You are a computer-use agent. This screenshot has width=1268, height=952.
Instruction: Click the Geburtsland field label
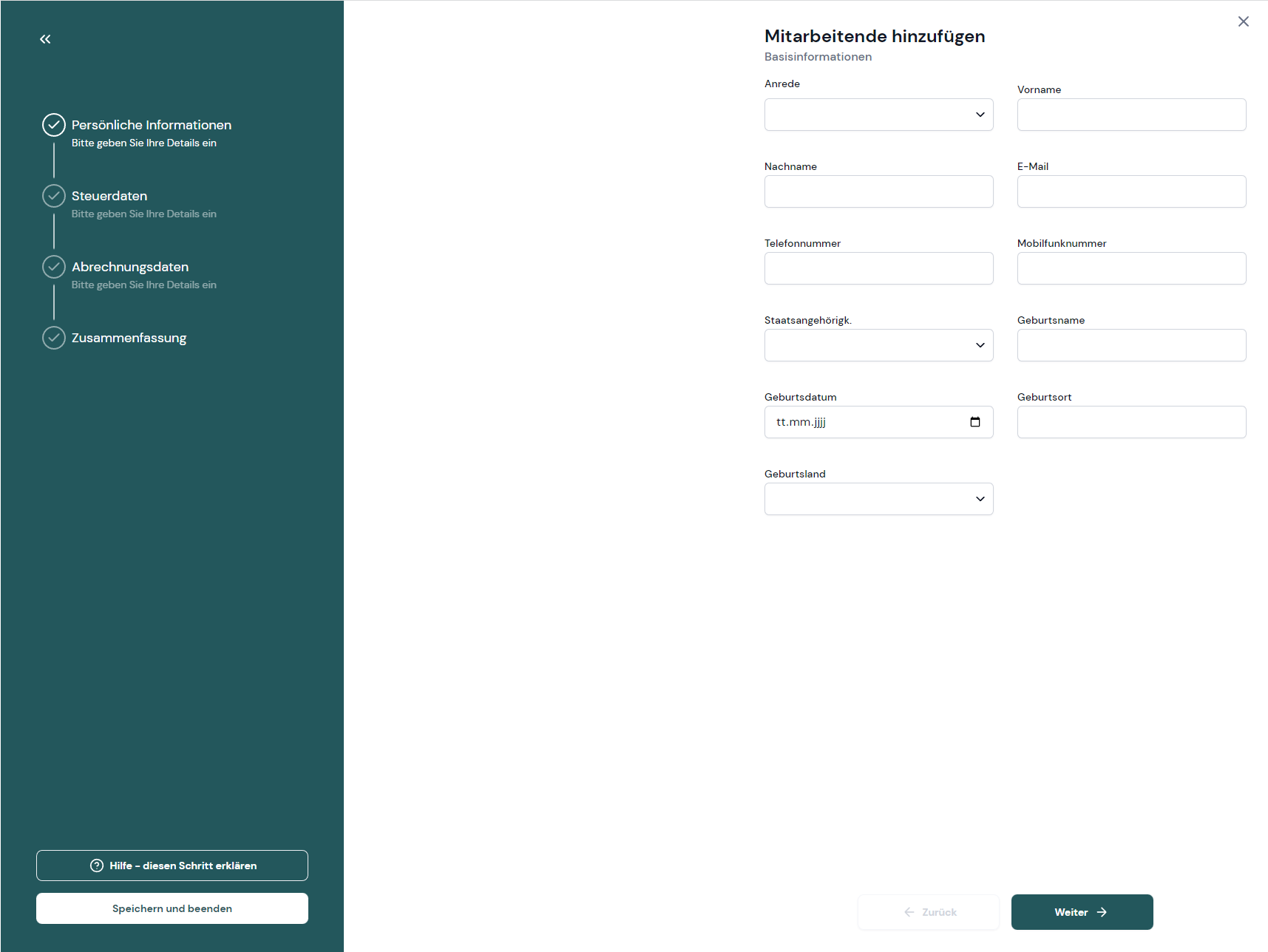[x=795, y=474]
